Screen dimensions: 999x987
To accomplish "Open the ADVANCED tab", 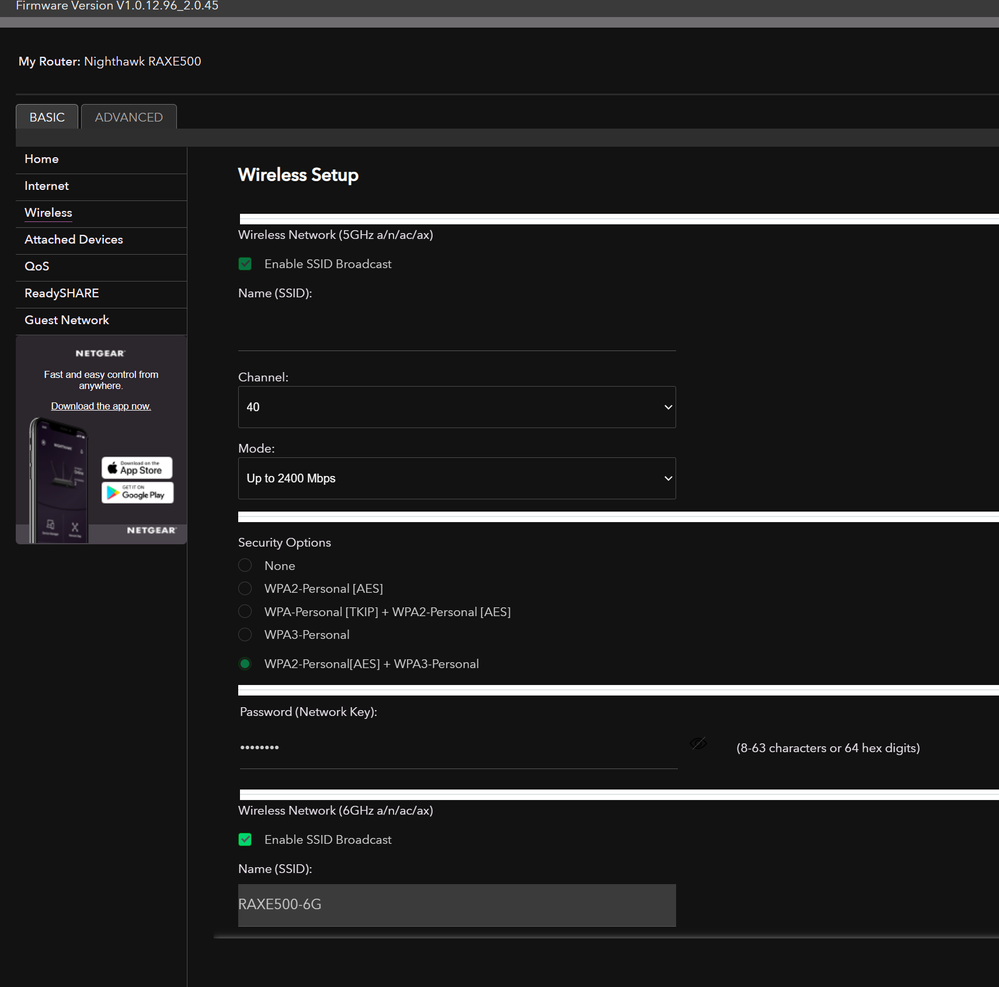I will coord(129,117).
